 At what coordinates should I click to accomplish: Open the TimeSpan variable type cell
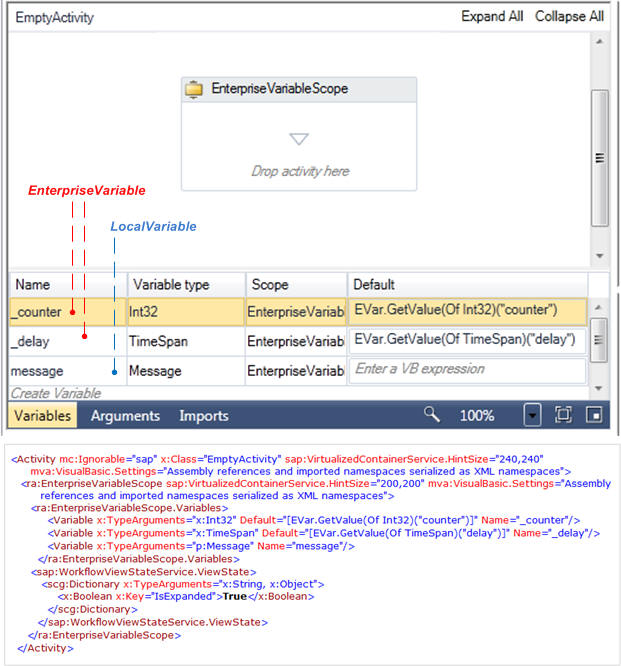186,341
